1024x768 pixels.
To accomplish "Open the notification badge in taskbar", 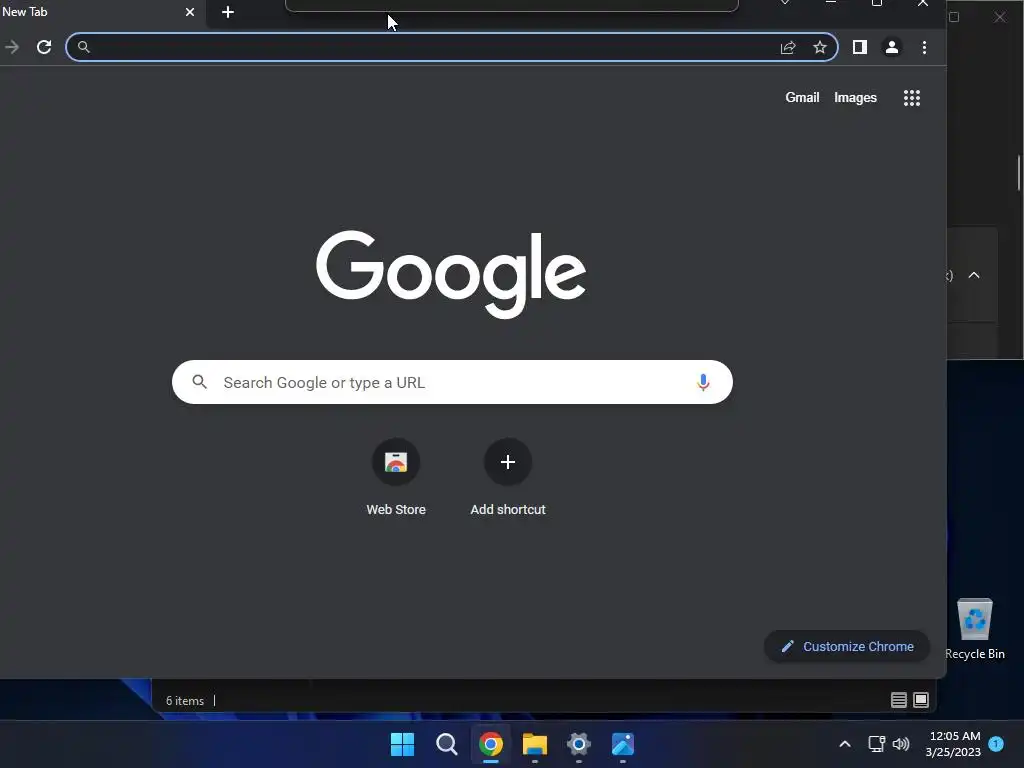I will 996,744.
